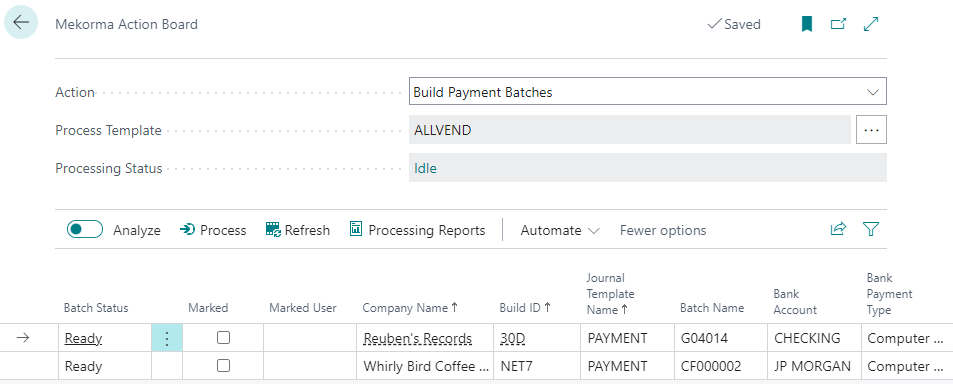Click the bookmark icon

[807, 24]
